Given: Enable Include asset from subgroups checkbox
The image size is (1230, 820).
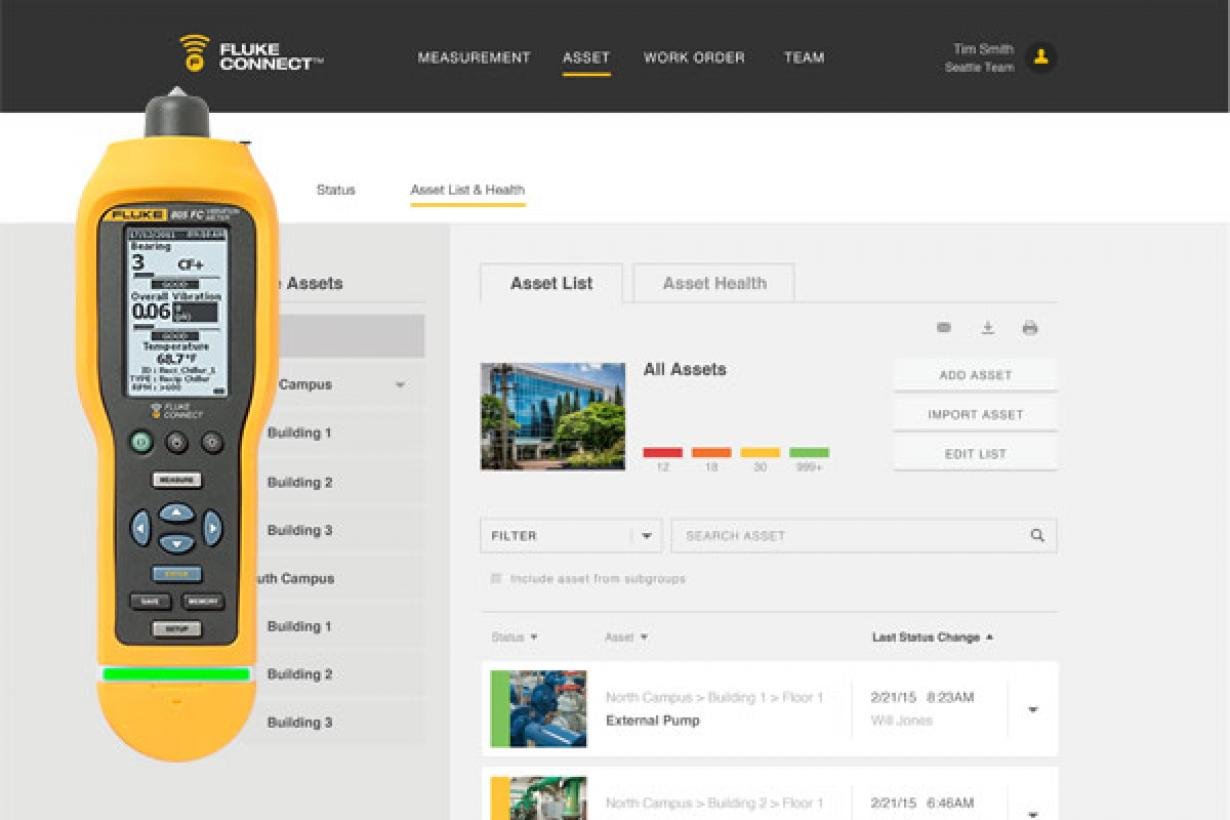Looking at the screenshot, I should (x=496, y=579).
